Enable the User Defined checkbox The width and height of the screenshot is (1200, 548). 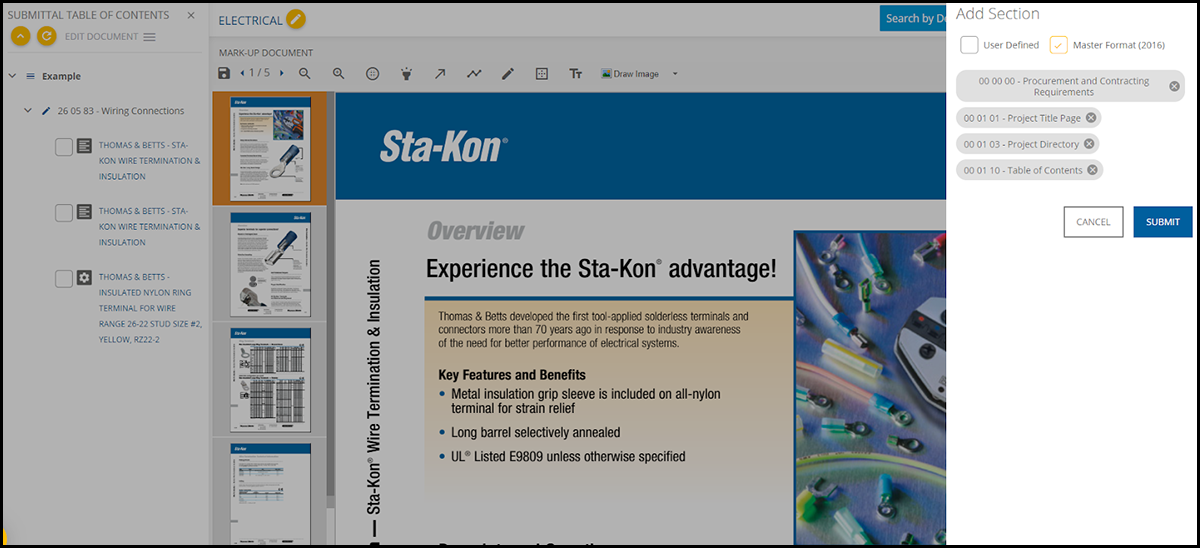coord(969,45)
